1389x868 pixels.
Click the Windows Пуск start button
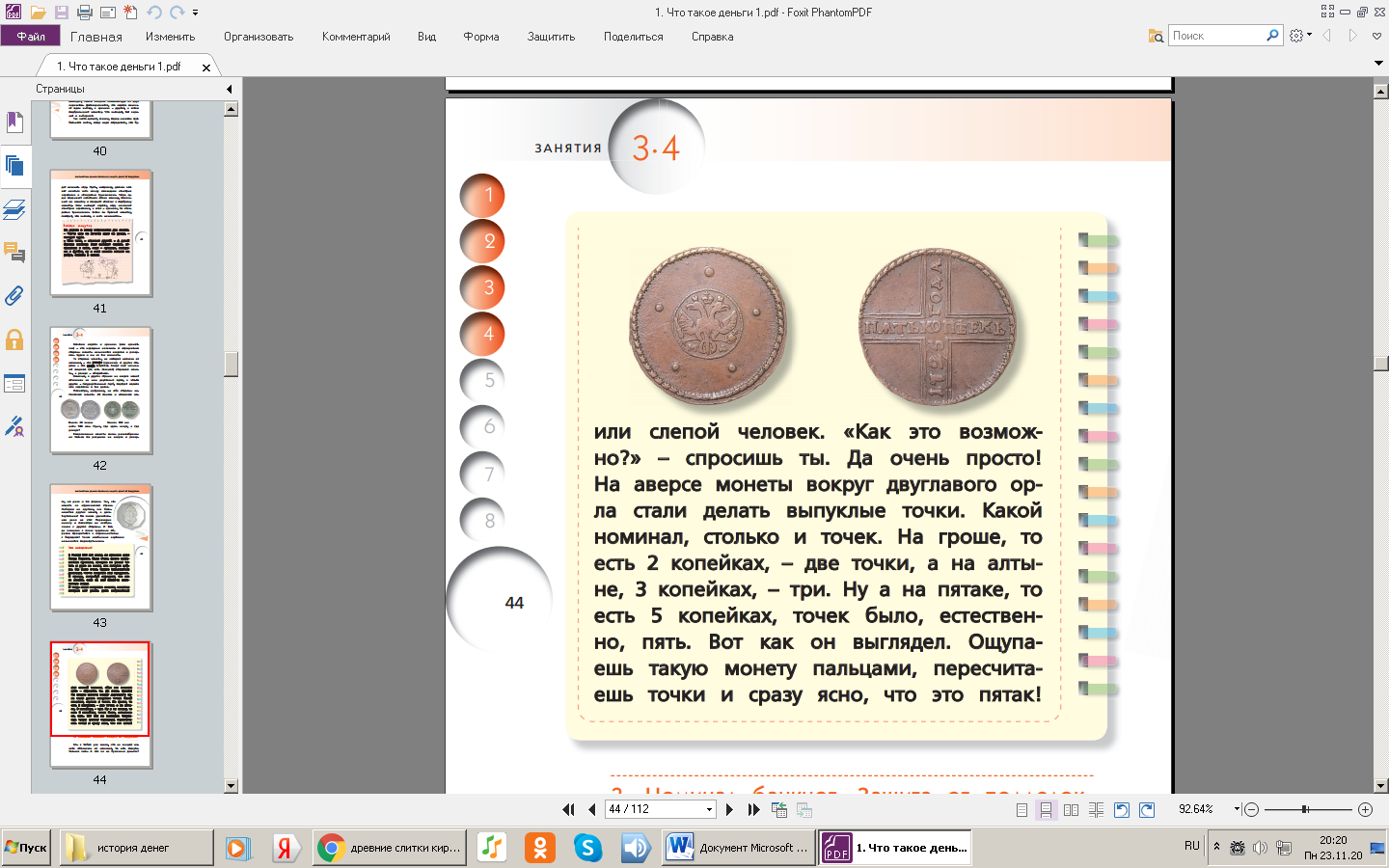click(26, 848)
